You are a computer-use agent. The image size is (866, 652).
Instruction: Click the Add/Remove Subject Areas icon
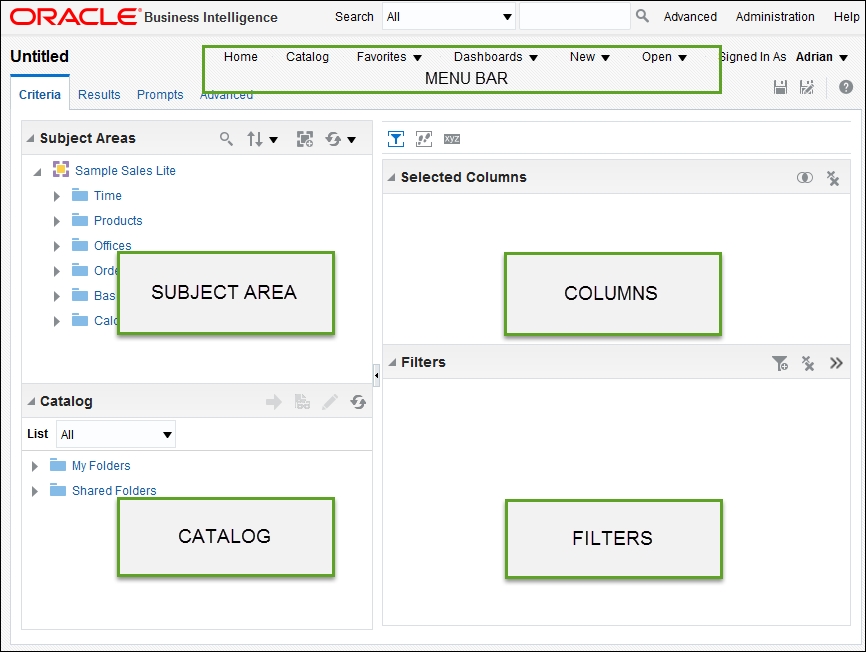coord(305,139)
